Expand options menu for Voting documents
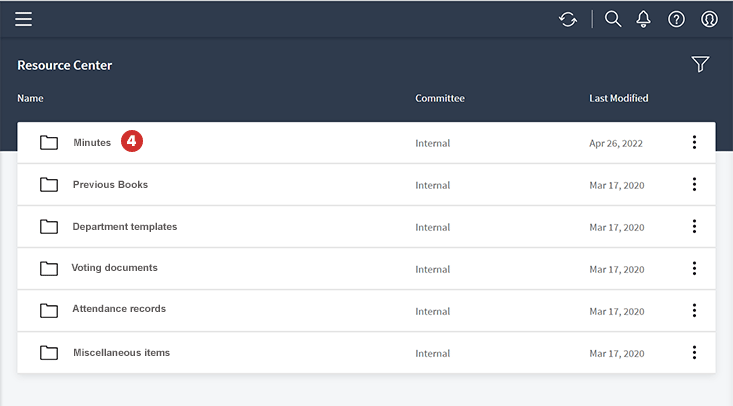 tap(694, 269)
